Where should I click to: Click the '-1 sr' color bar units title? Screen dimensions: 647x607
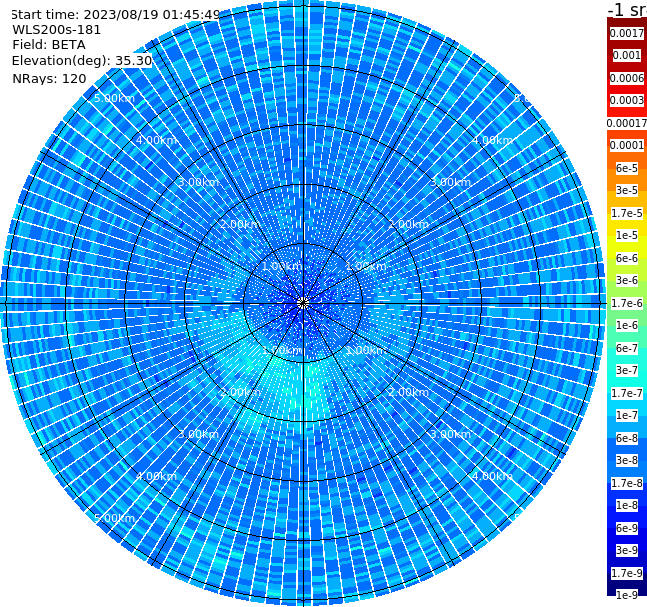627,9
